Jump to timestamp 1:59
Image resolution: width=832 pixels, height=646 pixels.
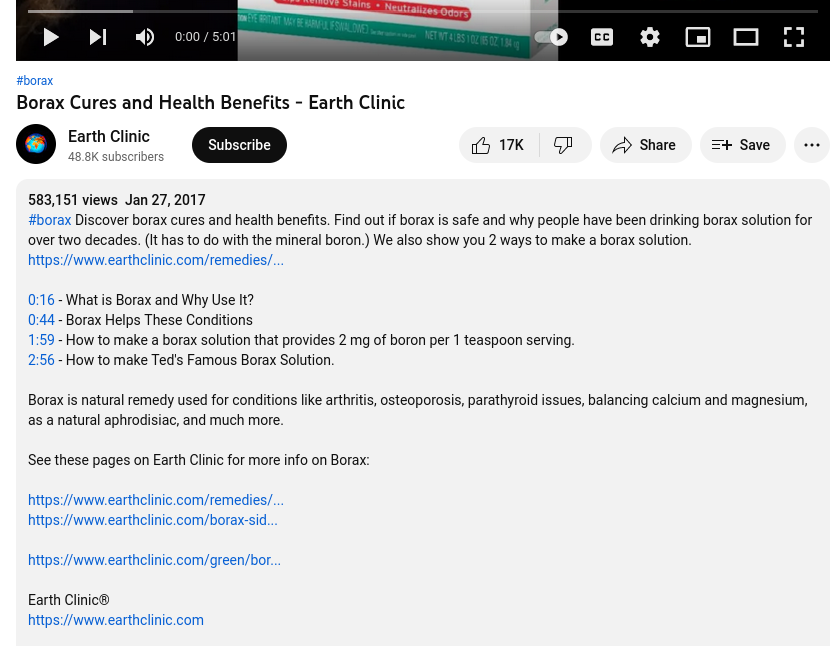(x=41, y=340)
